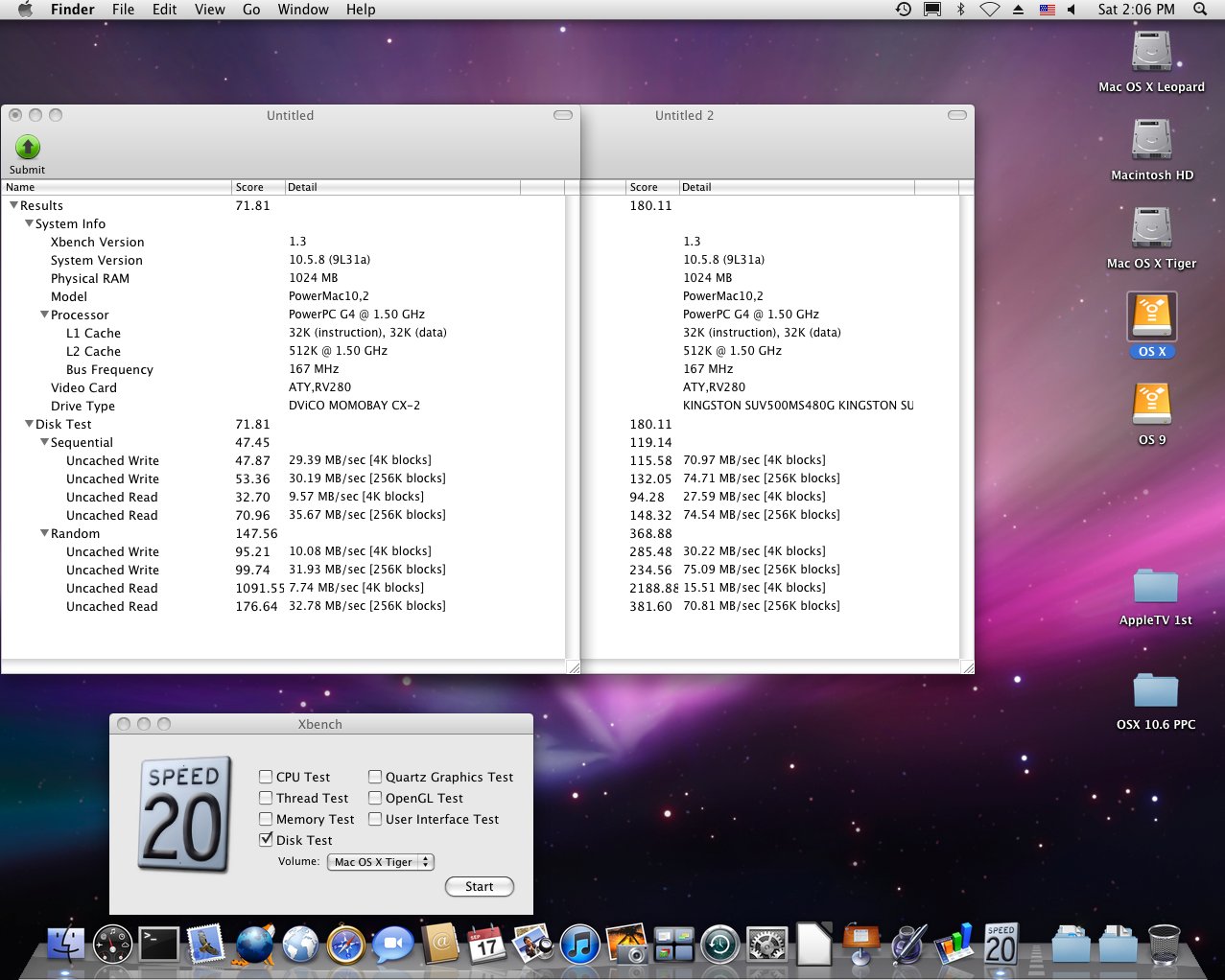This screenshot has width=1225, height=980.
Task: Open the View menu
Action: pos(210,10)
